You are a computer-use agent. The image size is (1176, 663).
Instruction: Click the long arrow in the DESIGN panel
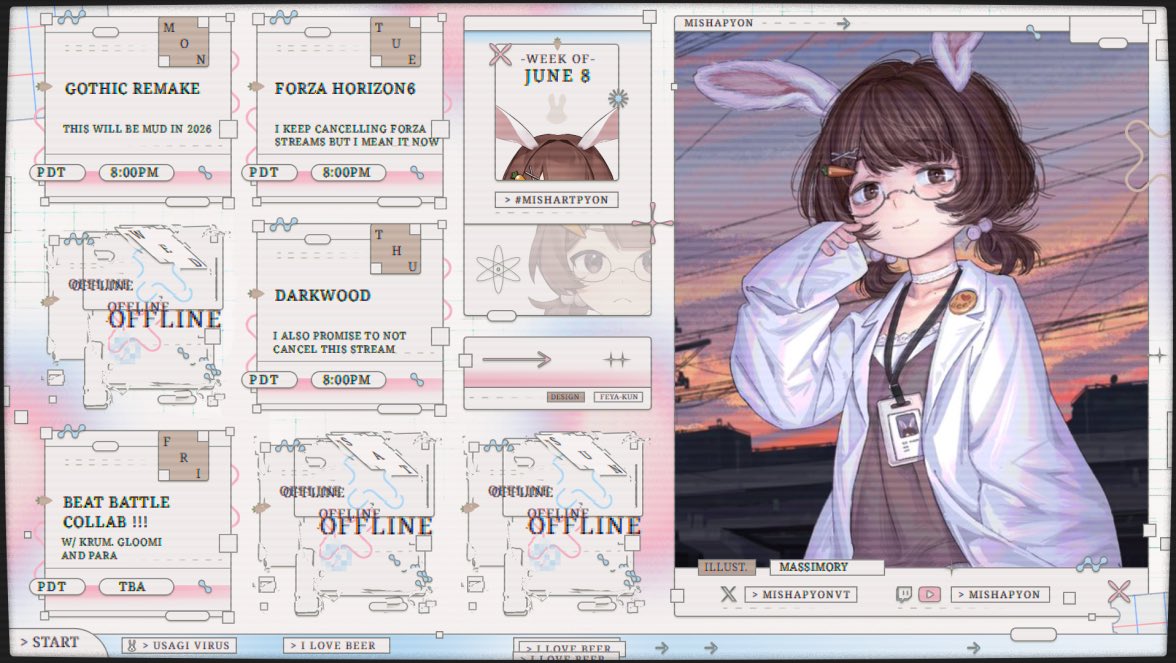(516, 360)
